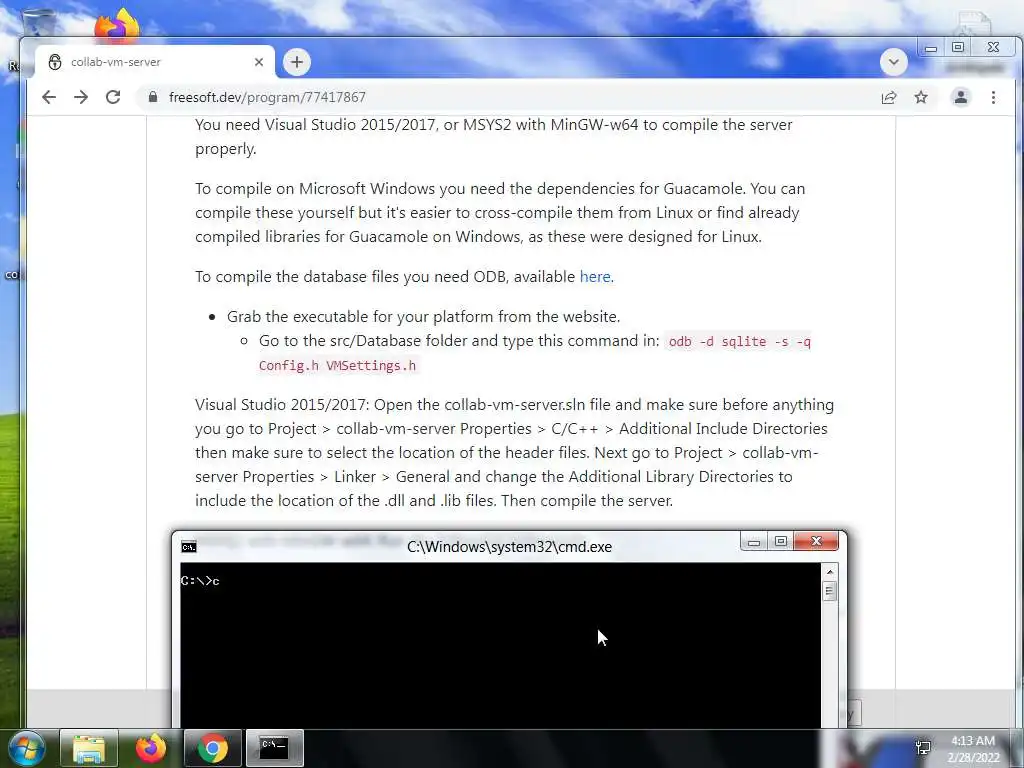Click the Recycle Bin desktop icon
Viewport: 1024px width, 768px height.
(38, 23)
